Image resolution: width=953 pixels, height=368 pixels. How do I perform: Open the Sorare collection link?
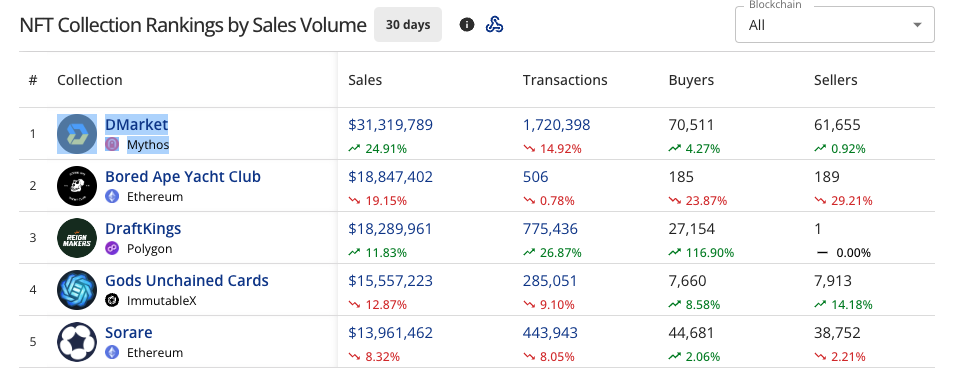[x=129, y=333]
